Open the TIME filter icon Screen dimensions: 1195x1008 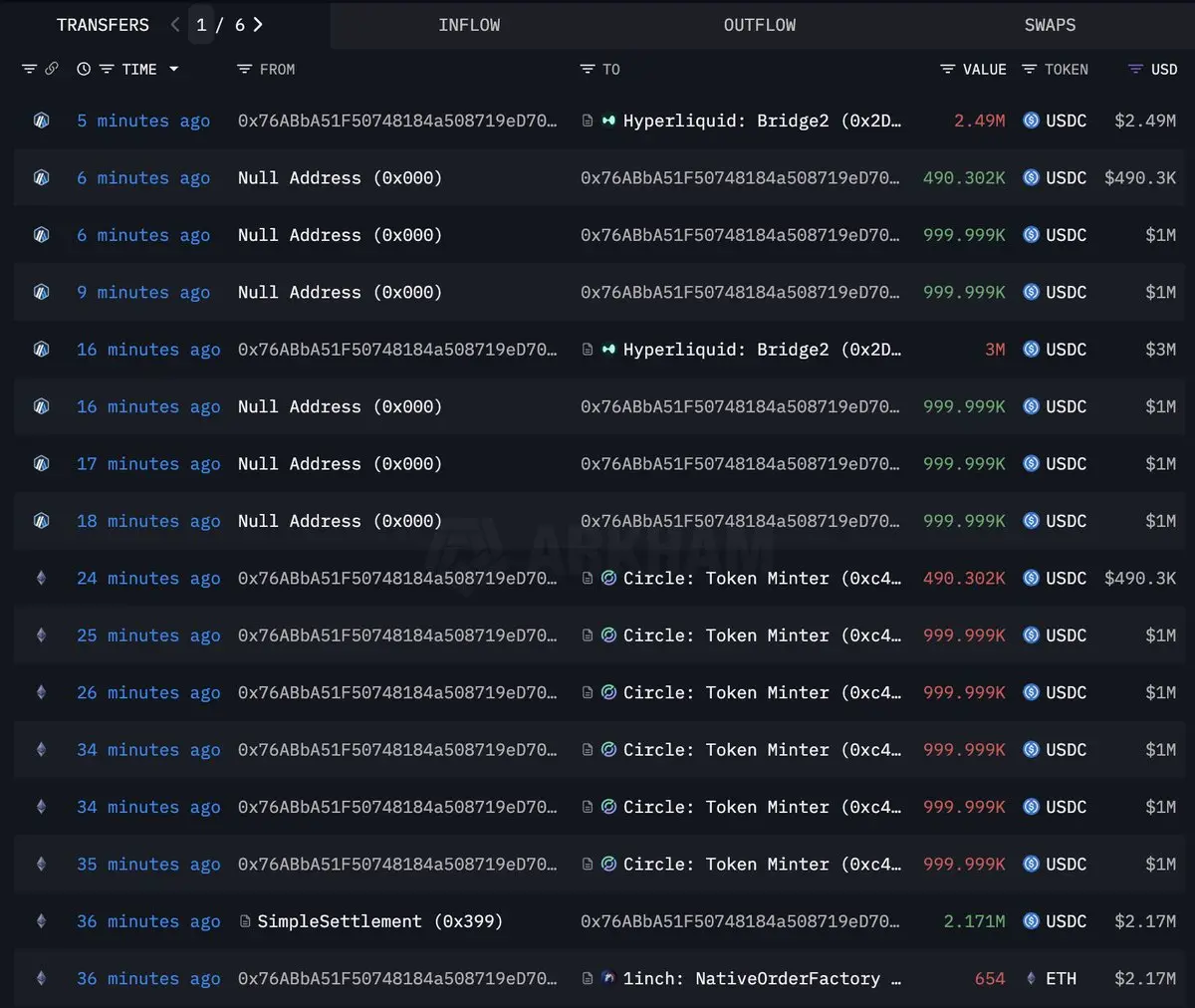click(107, 70)
